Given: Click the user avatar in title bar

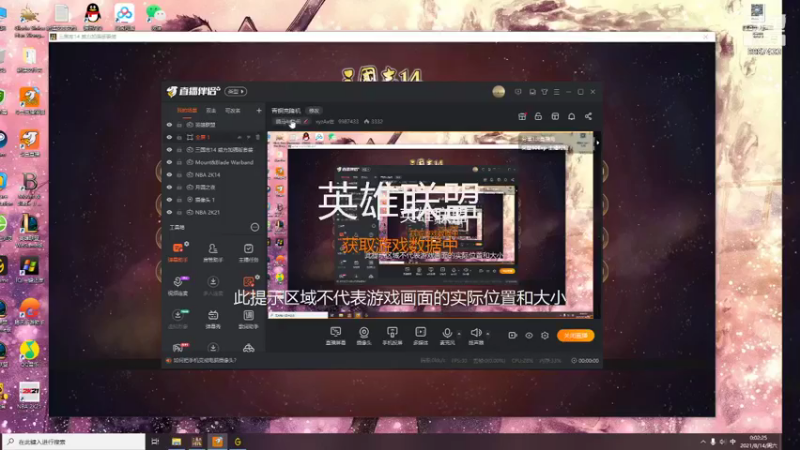Looking at the screenshot, I should pos(498,92).
